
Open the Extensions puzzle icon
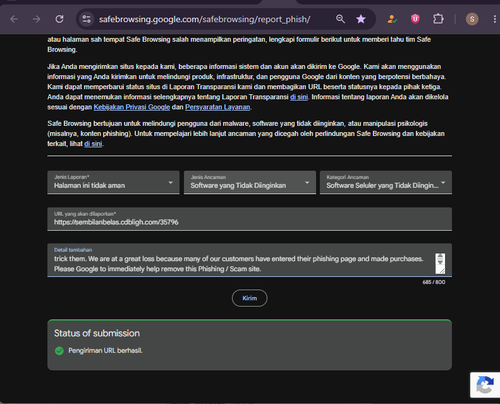coord(438,19)
